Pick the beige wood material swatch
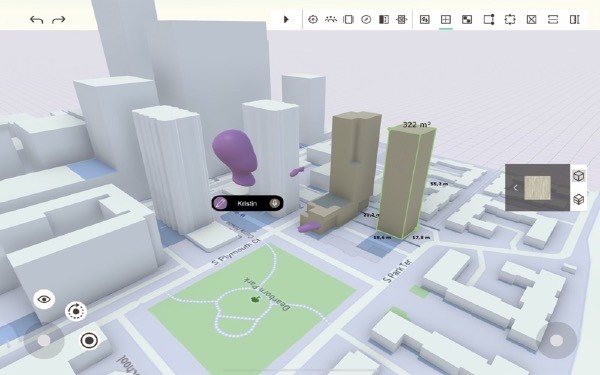Screen dimensions: 600x375 (x=537, y=188)
